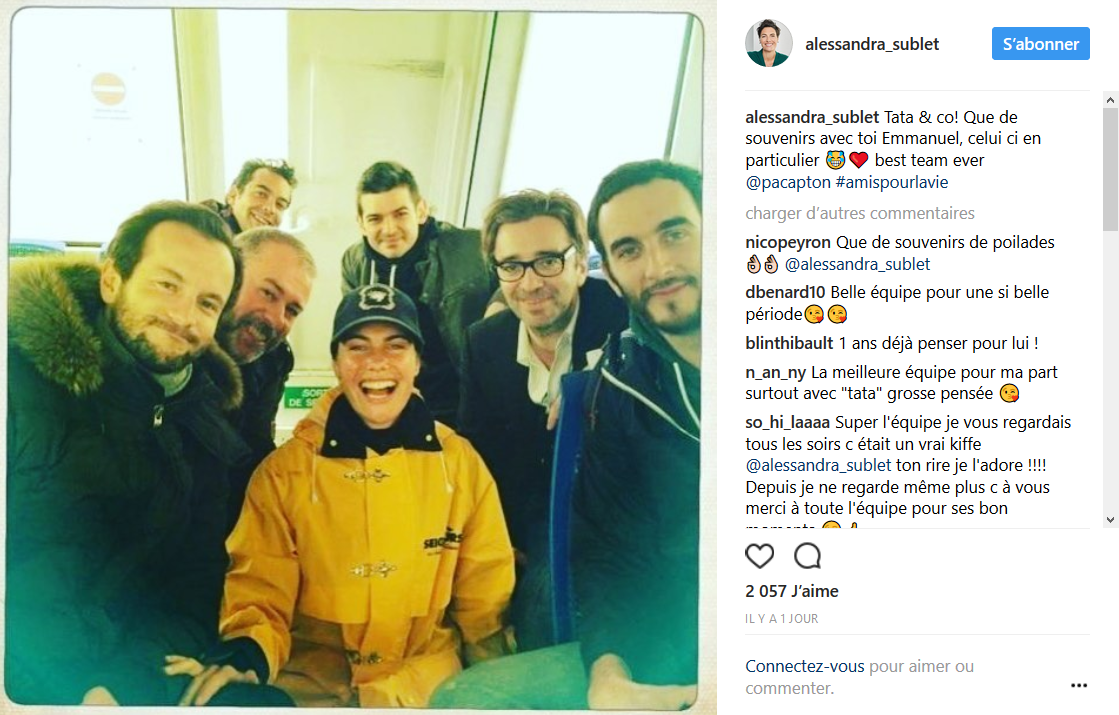Image resolution: width=1119 pixels, height=715 pixels.
Task: Open the @pacapton mention link
Action: (x=788, y=182)
